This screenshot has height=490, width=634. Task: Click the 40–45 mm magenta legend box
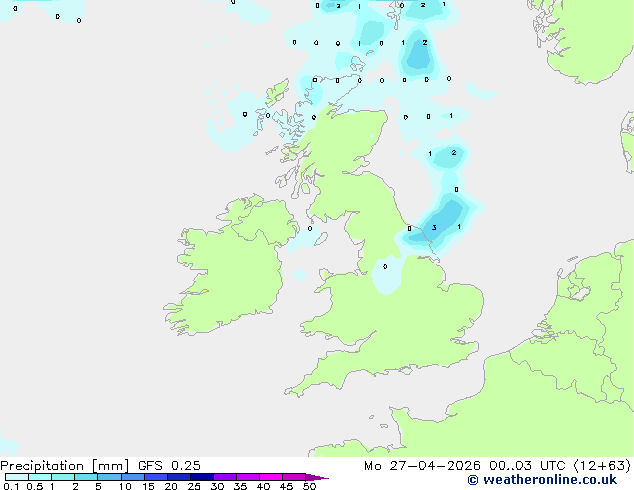pos(271,477)
